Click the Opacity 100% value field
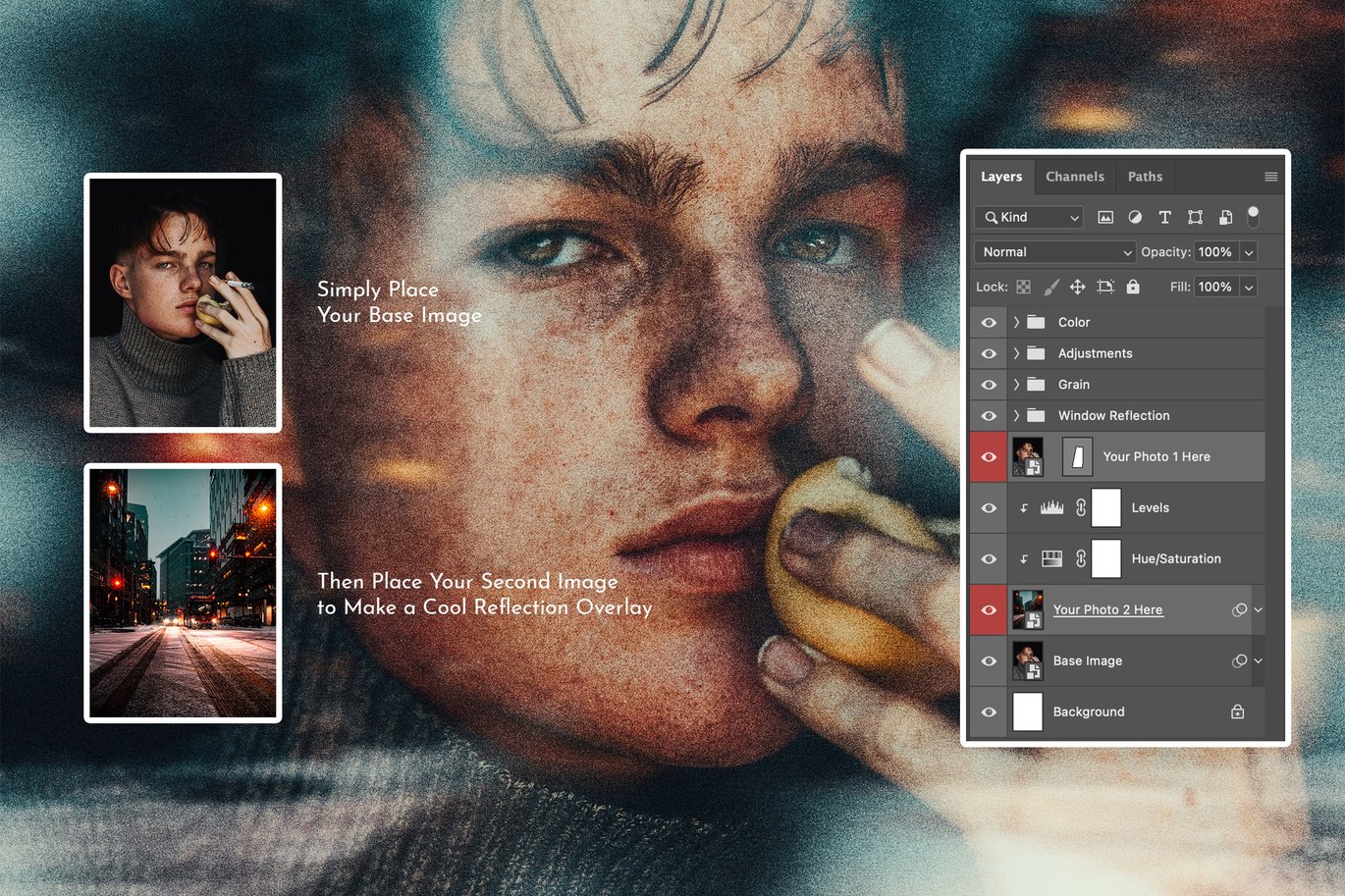 [x=1216, y=252]
